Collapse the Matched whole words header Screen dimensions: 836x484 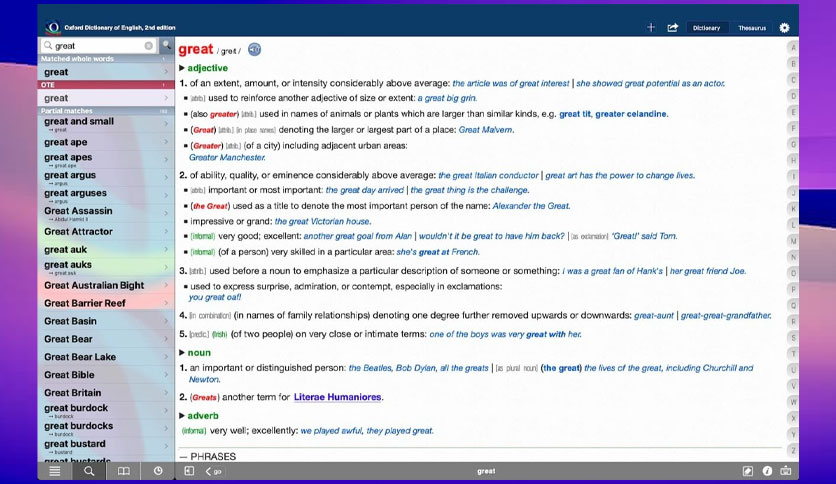tap(106, 59)
